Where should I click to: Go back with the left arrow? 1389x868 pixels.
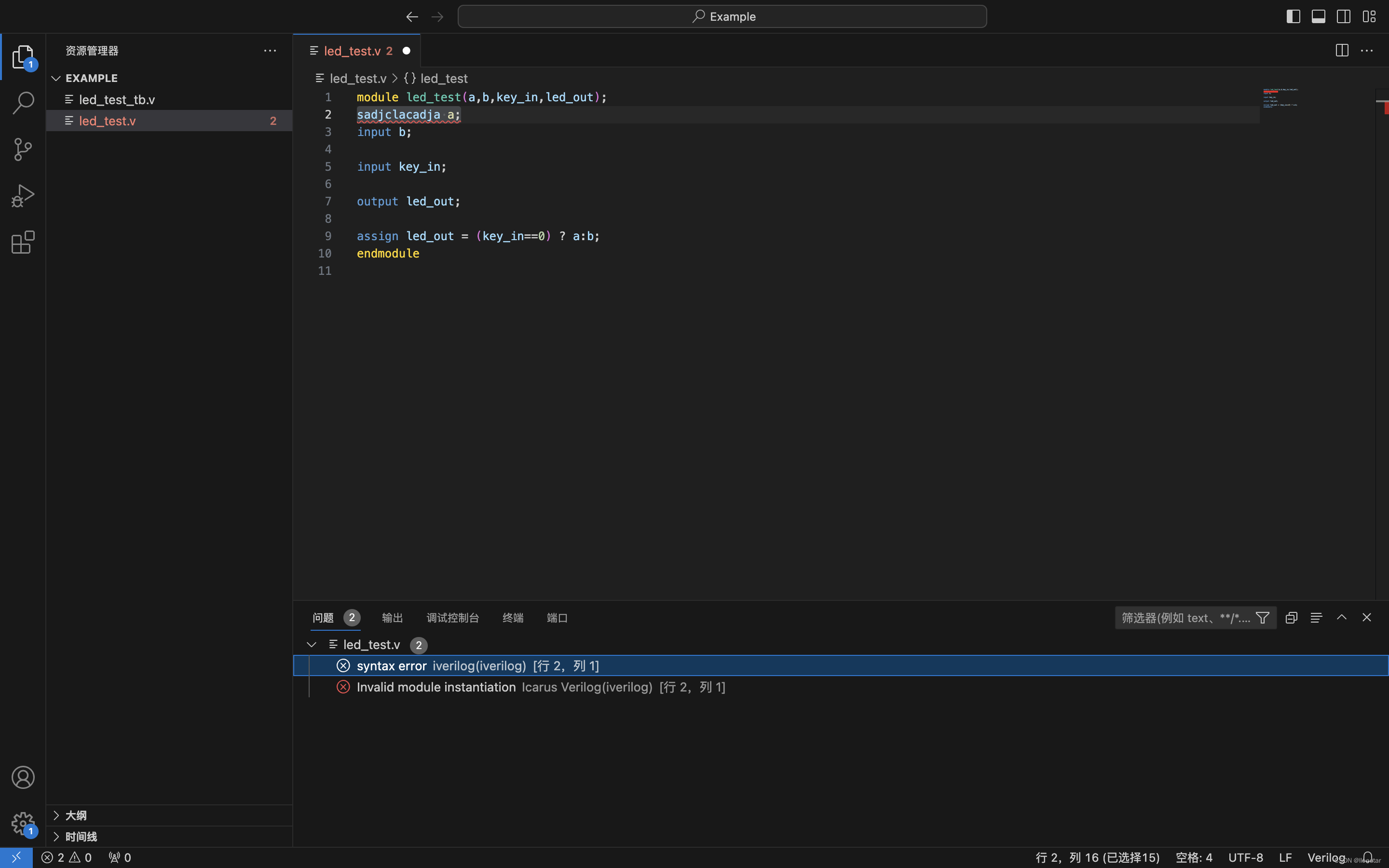[x=411, y=17]
